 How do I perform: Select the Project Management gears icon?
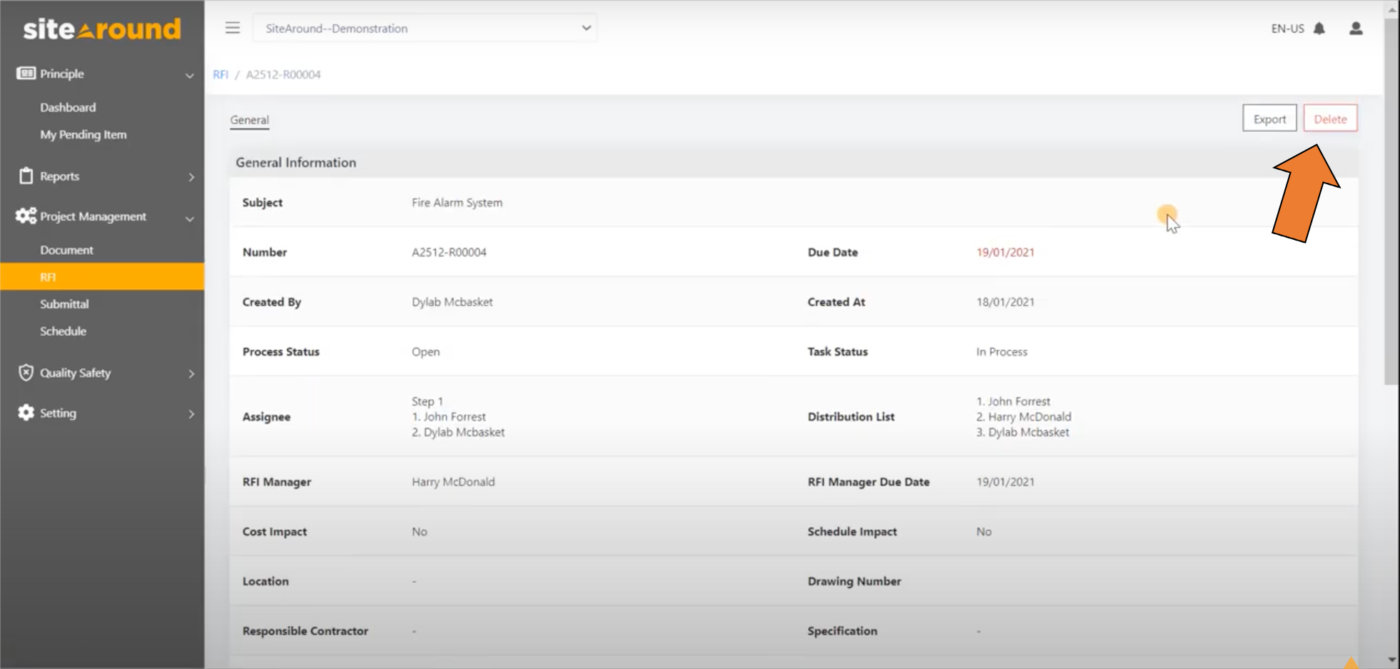click(x=25, y=216)
